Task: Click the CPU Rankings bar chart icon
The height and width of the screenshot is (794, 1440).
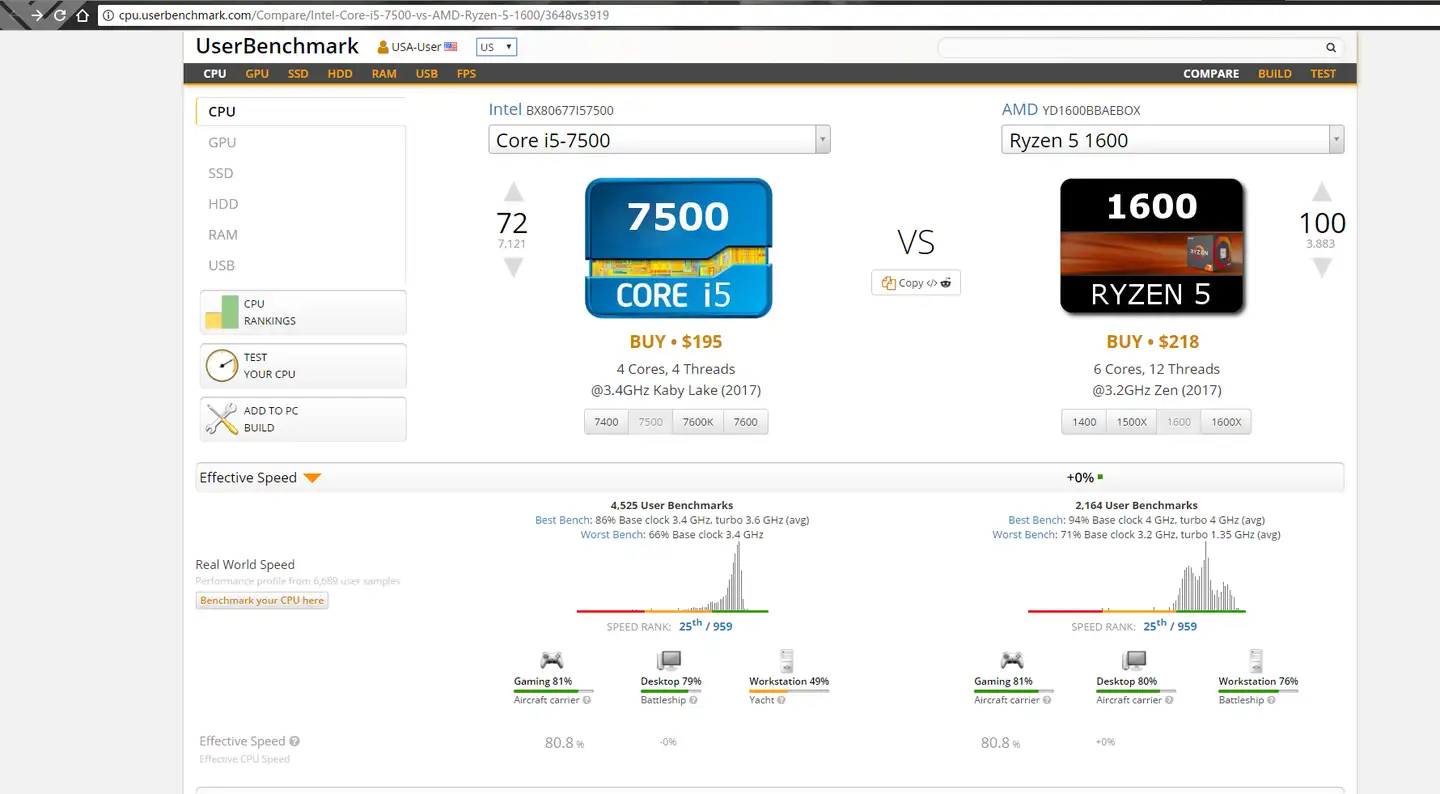Action: point(222,313)
